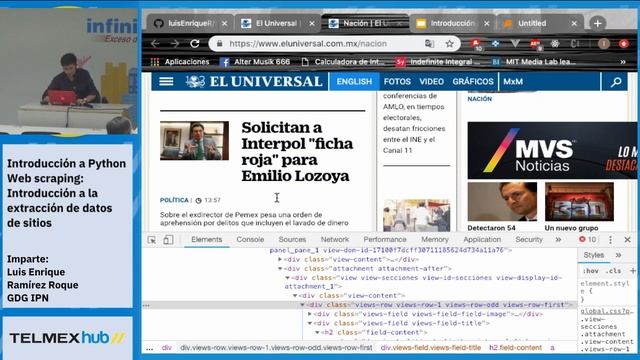Click the MVS Noticias banner ad
Screen dimensions: 640x360
point(552,151)
